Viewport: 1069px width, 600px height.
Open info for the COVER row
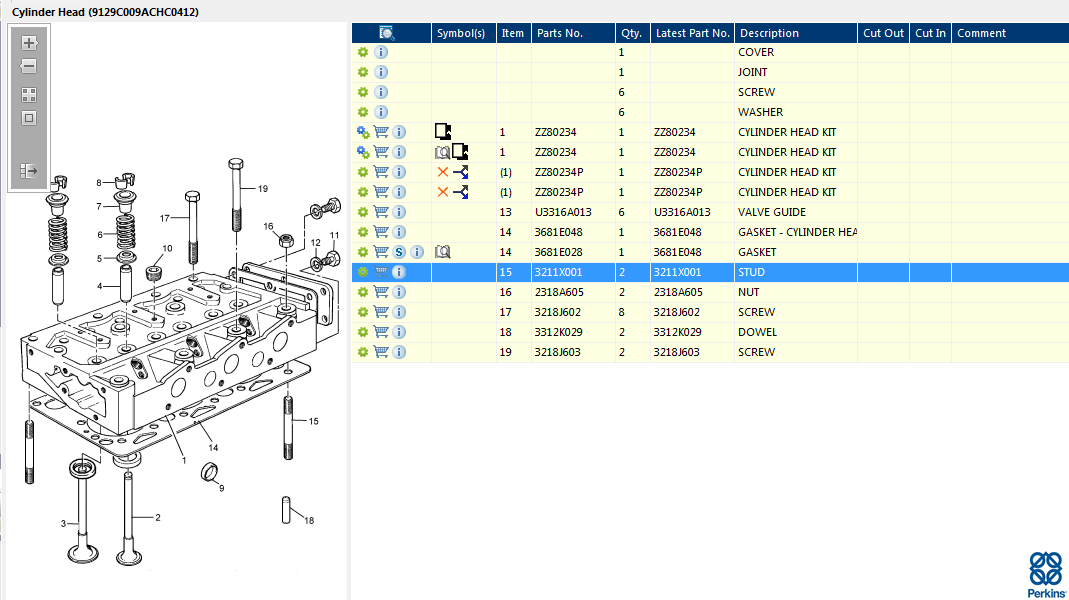(x=381, y=52)
